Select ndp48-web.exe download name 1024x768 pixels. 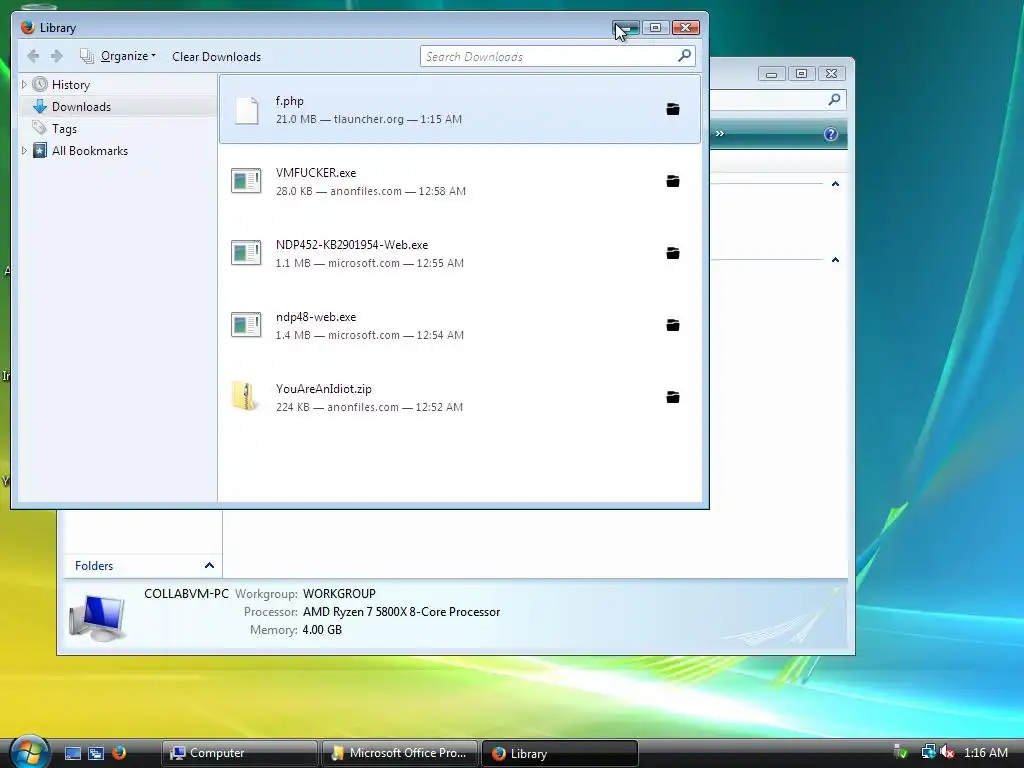point(315,317)
